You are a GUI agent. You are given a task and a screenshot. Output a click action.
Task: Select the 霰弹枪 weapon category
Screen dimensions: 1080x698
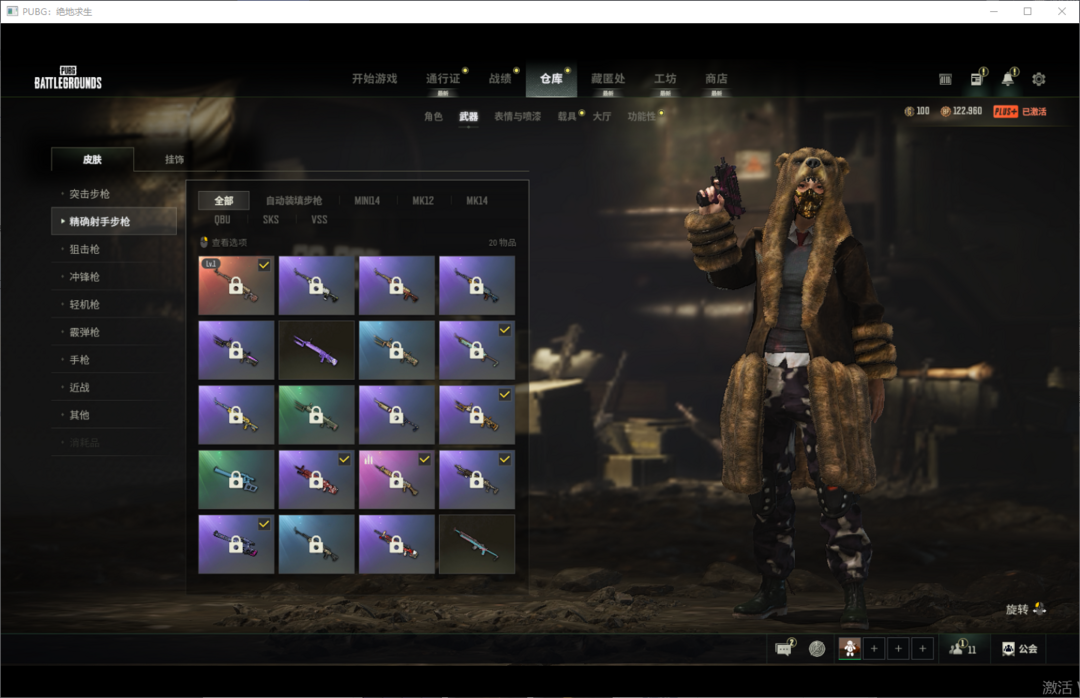84,331
